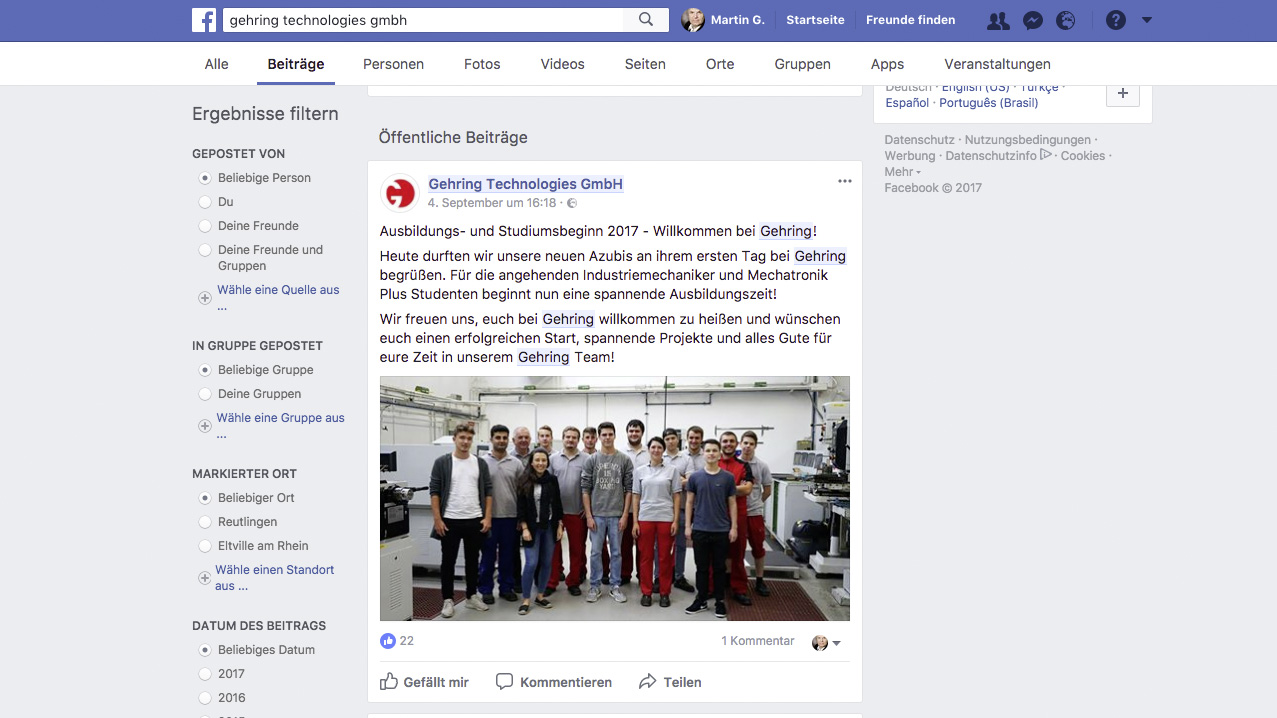Open the help question mark icon
The width and height of the screenshot is (1277, 718).
(x=1116, y=20)
